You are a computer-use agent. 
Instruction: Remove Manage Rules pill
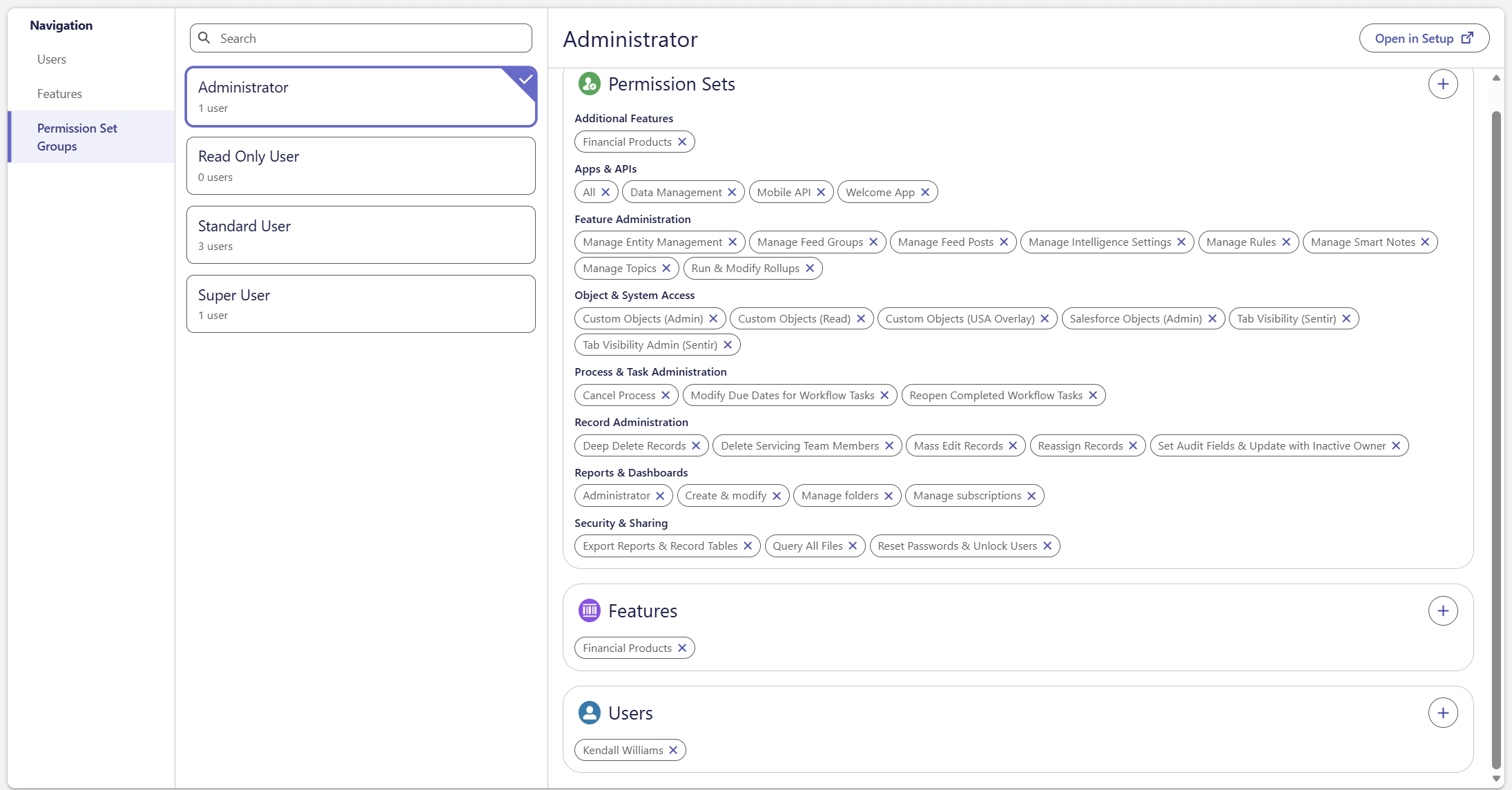point(1286,242)
